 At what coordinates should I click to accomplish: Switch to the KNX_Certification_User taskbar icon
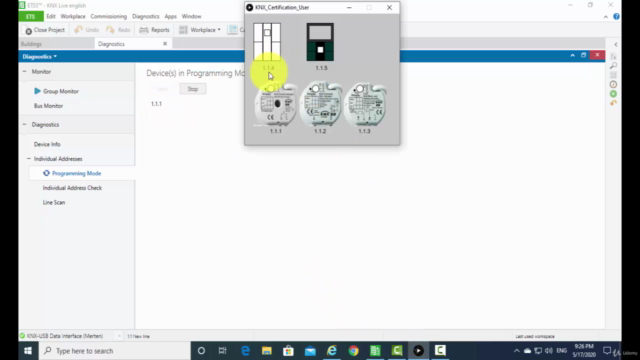coord(418,351)
